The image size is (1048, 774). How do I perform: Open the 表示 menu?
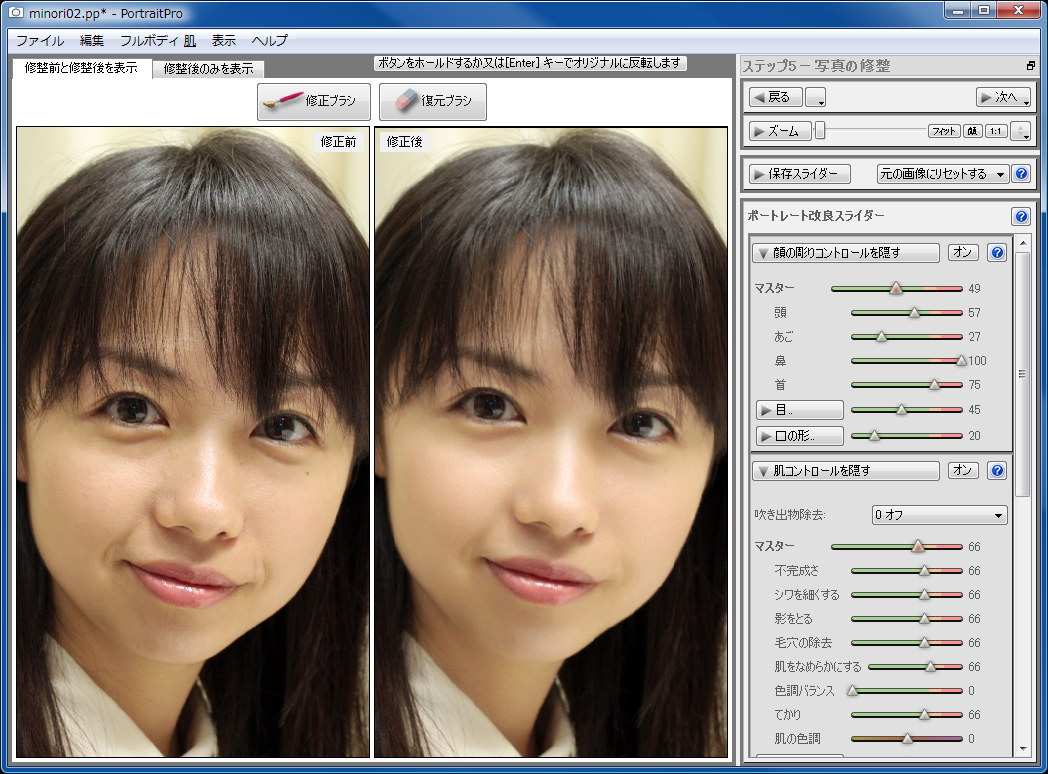(223, 41)
